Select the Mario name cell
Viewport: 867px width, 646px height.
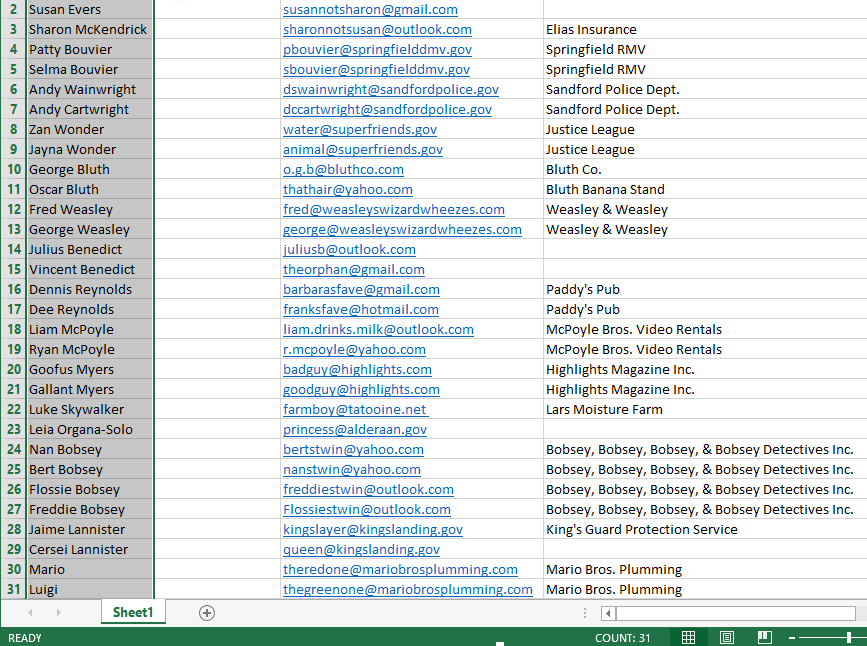click(x=90, y=569)
